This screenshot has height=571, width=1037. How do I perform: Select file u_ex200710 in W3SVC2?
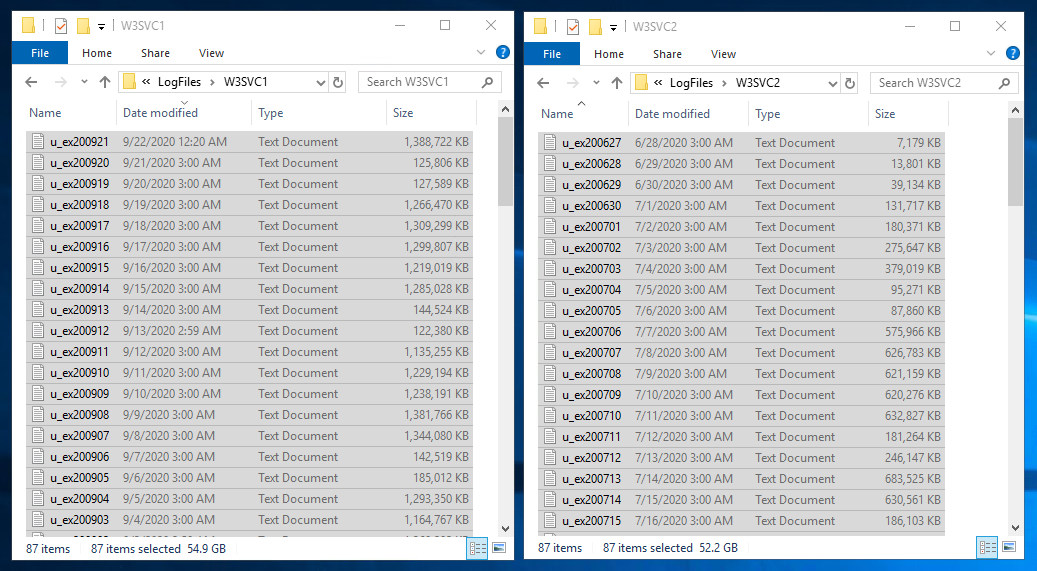point(741,416)
